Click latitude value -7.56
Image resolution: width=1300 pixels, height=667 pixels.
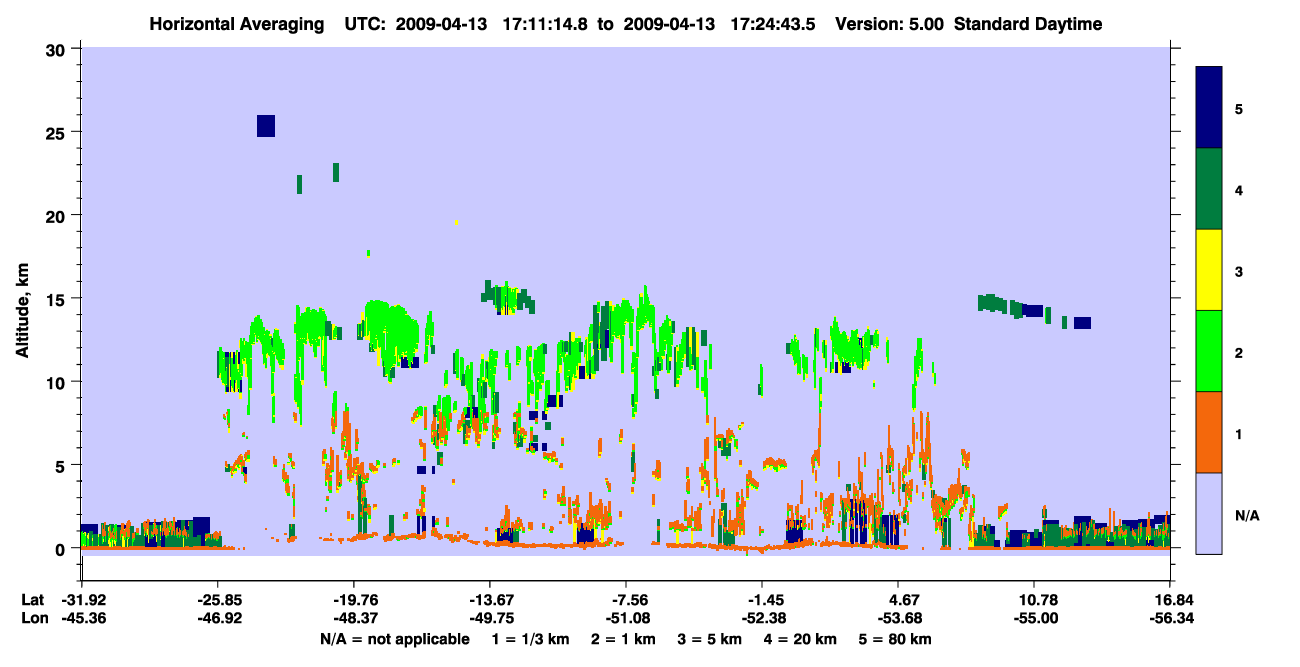[626, 600]
